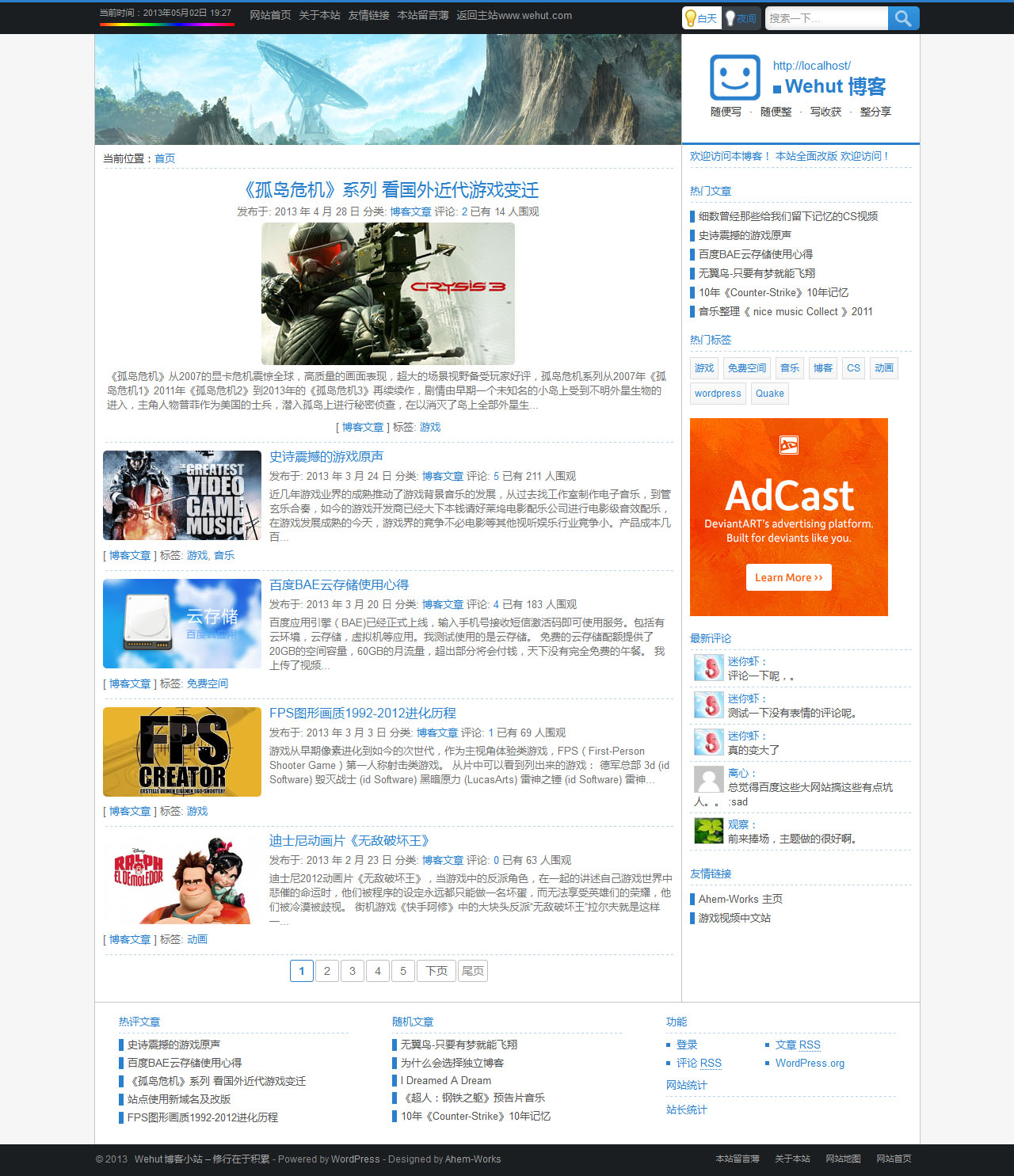
Task: Open post title 百度BAE云存储使用心得
Action: click(x=339, y=585)
